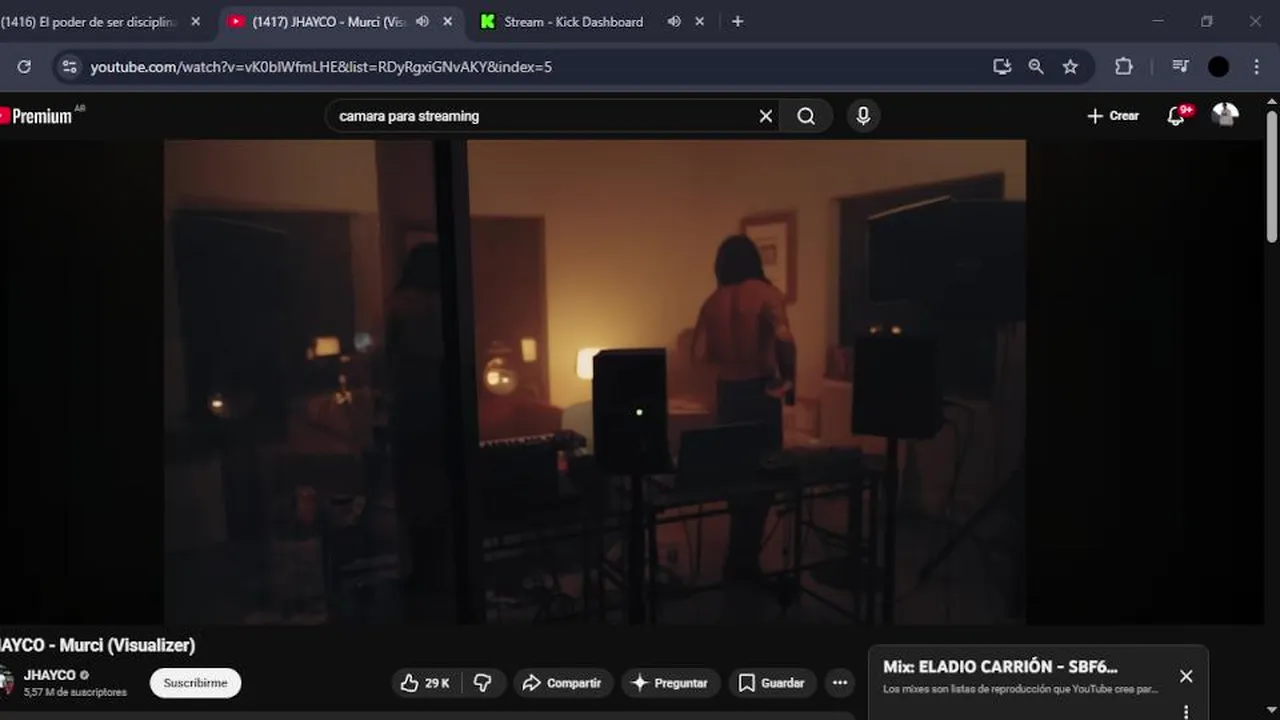
Task: Start voice search with the microphone
Action: [863, 116]
